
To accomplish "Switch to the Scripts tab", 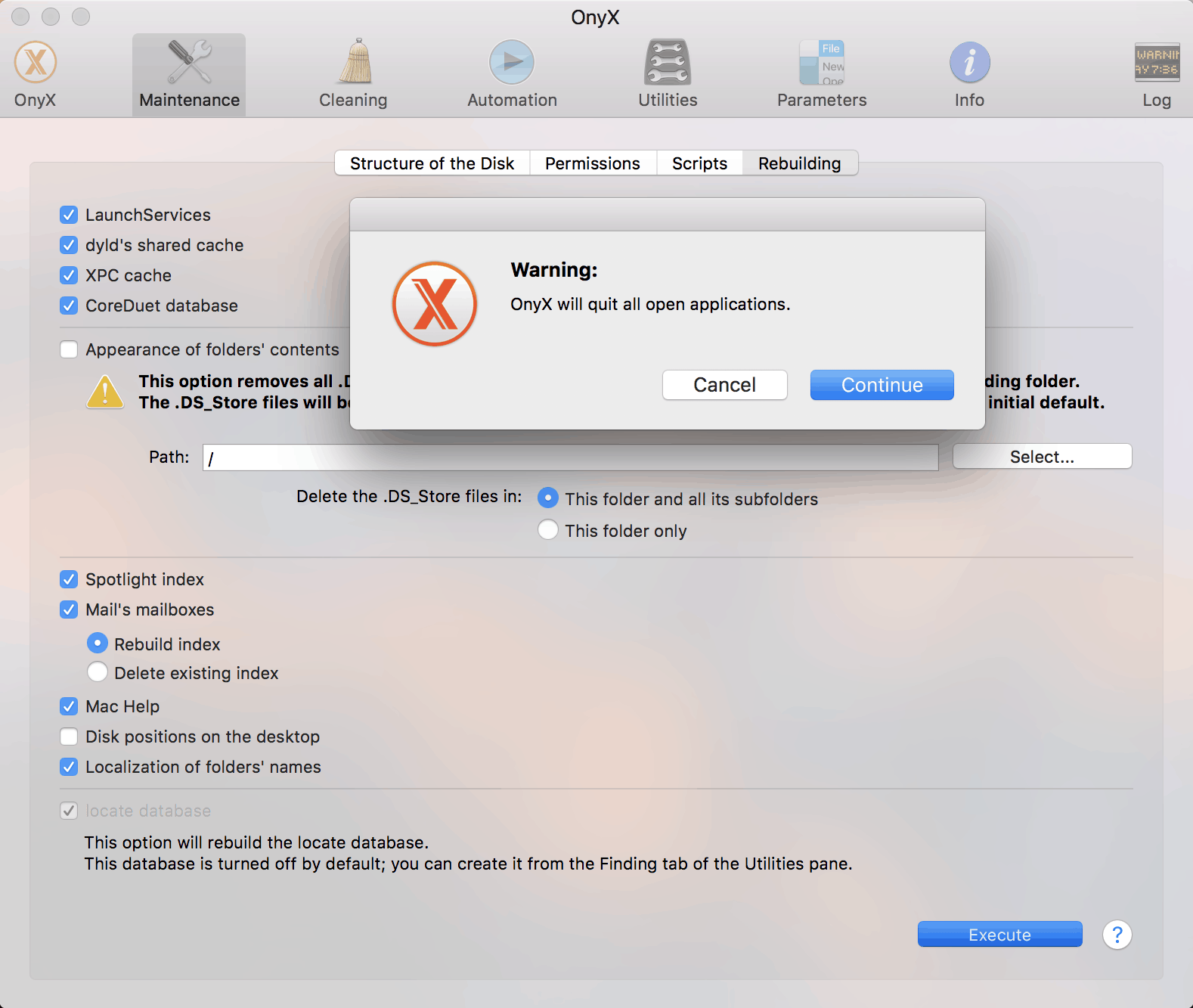I will click(x=699, y=163).
